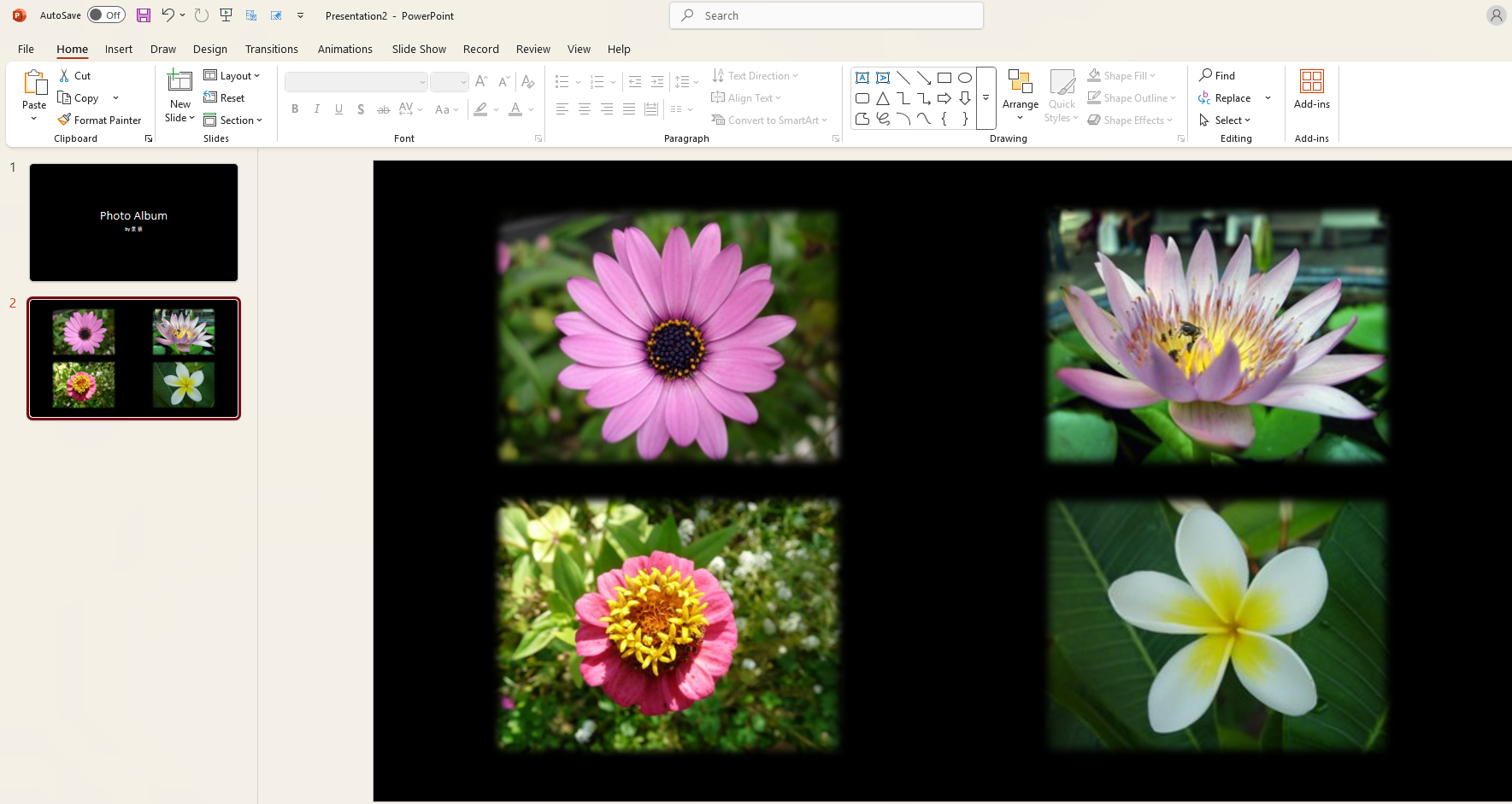The height and width of the screenshot is (804, 1512).
Task: Click the Strikethrough icon
Action: click(384, 109)
